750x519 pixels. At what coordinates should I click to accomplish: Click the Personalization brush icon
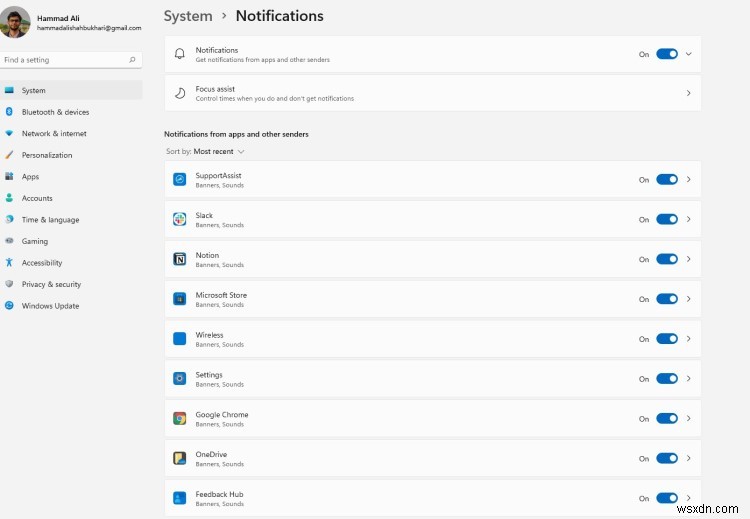coord(9,155)
